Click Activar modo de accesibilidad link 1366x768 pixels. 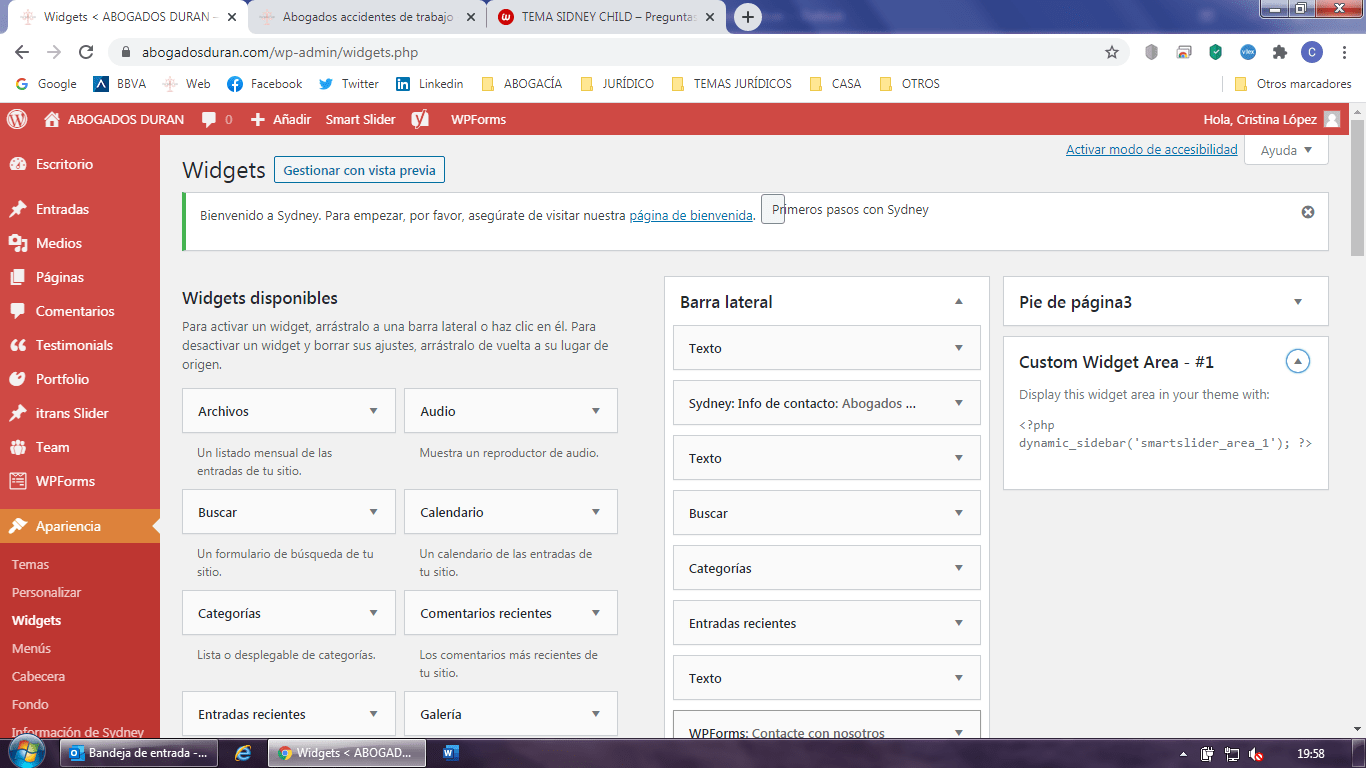click(x=1152, y=149)
